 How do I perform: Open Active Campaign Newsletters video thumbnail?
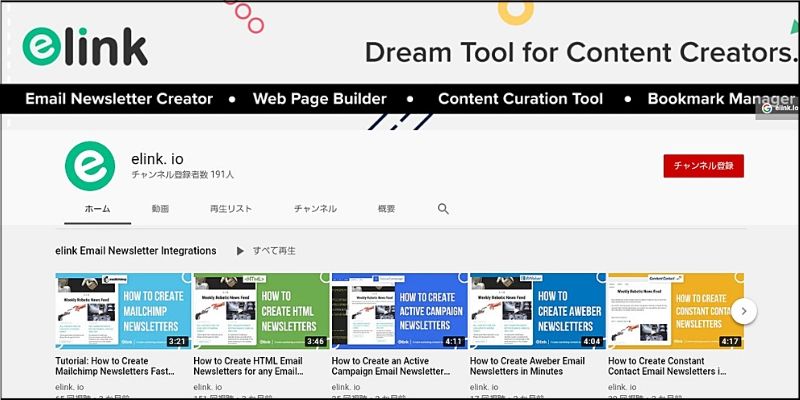click(399, 311)
